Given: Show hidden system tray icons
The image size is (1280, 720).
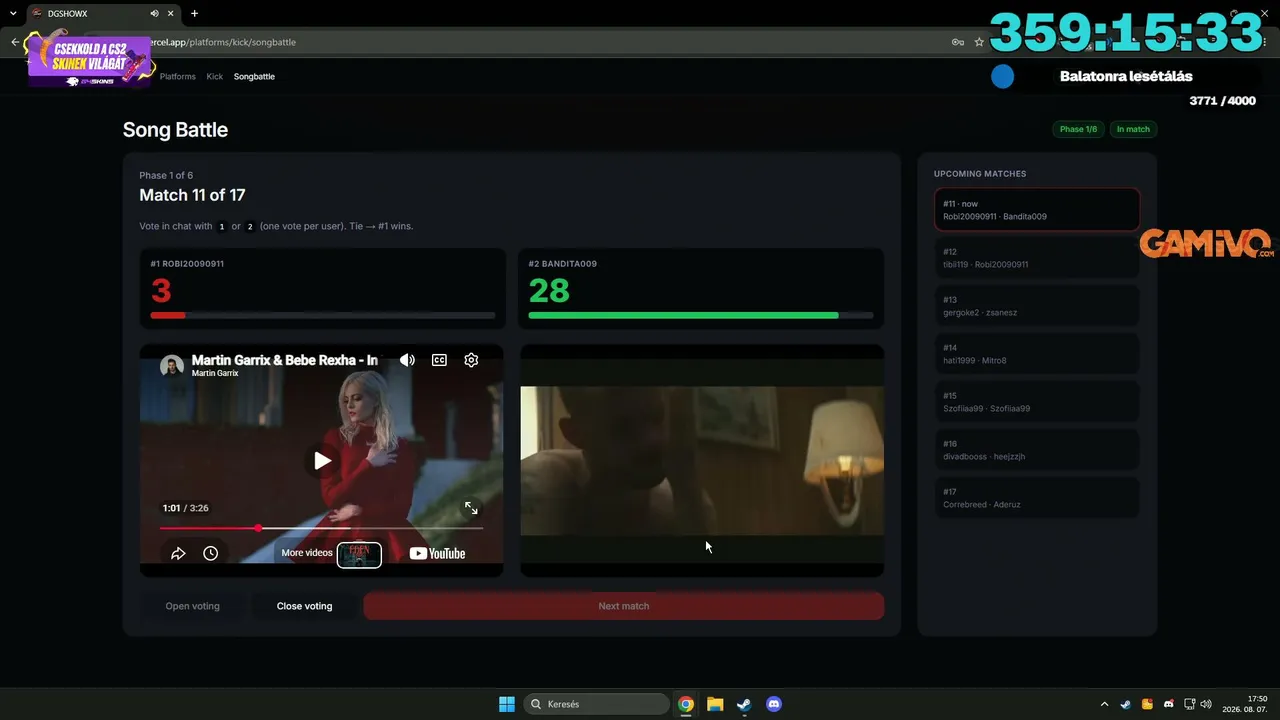Looking at the screenshot, I should coord(1104,704).
